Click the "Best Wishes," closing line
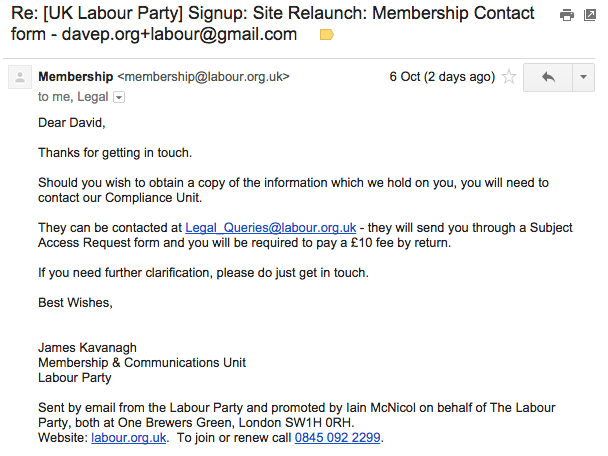The image size is (608, 456). tap(75, 303)
